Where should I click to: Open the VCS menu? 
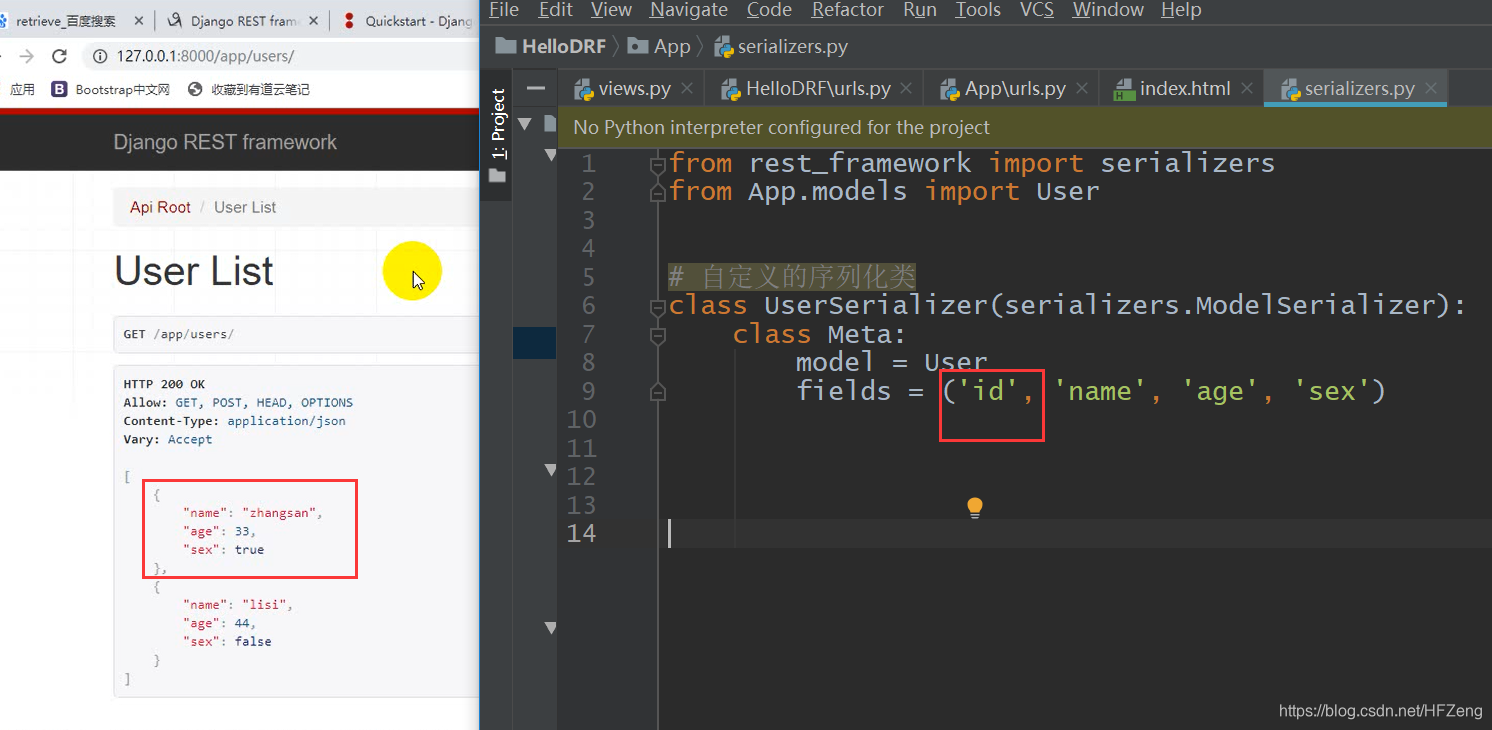click(1037, 10)
